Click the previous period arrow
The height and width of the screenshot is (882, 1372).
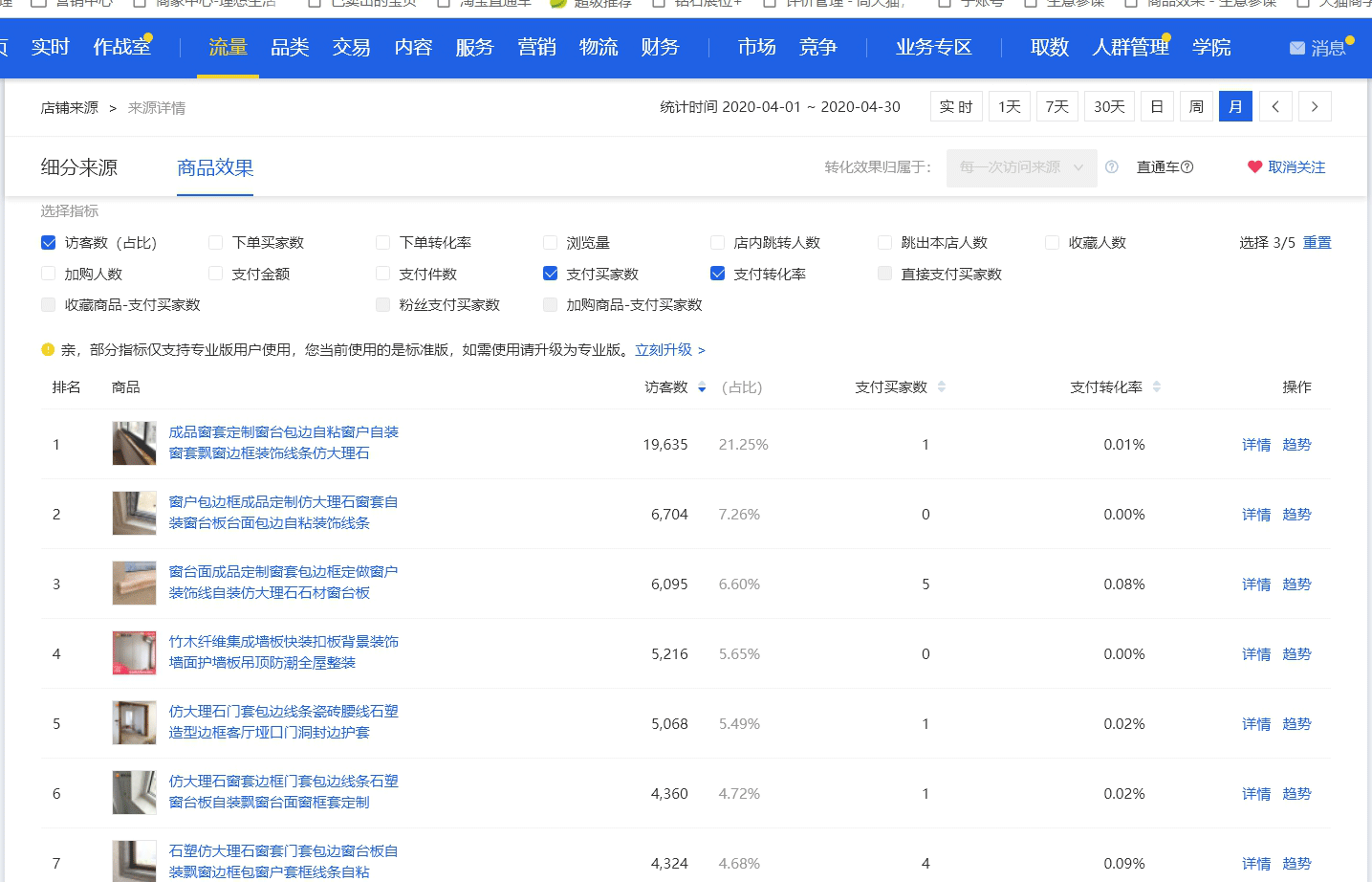tap(1275, 106)
